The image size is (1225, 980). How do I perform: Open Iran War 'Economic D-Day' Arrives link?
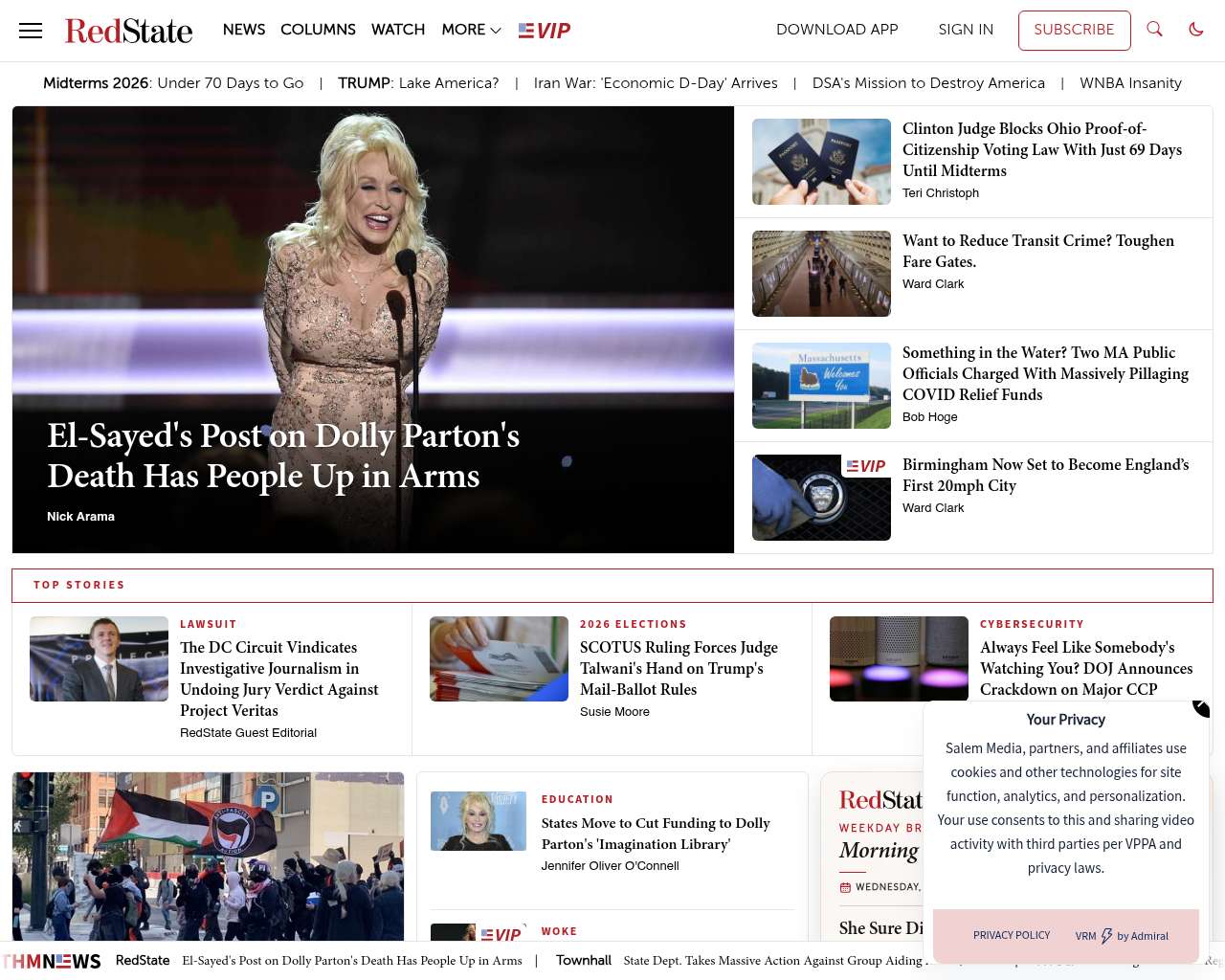(x=656, y=83)
